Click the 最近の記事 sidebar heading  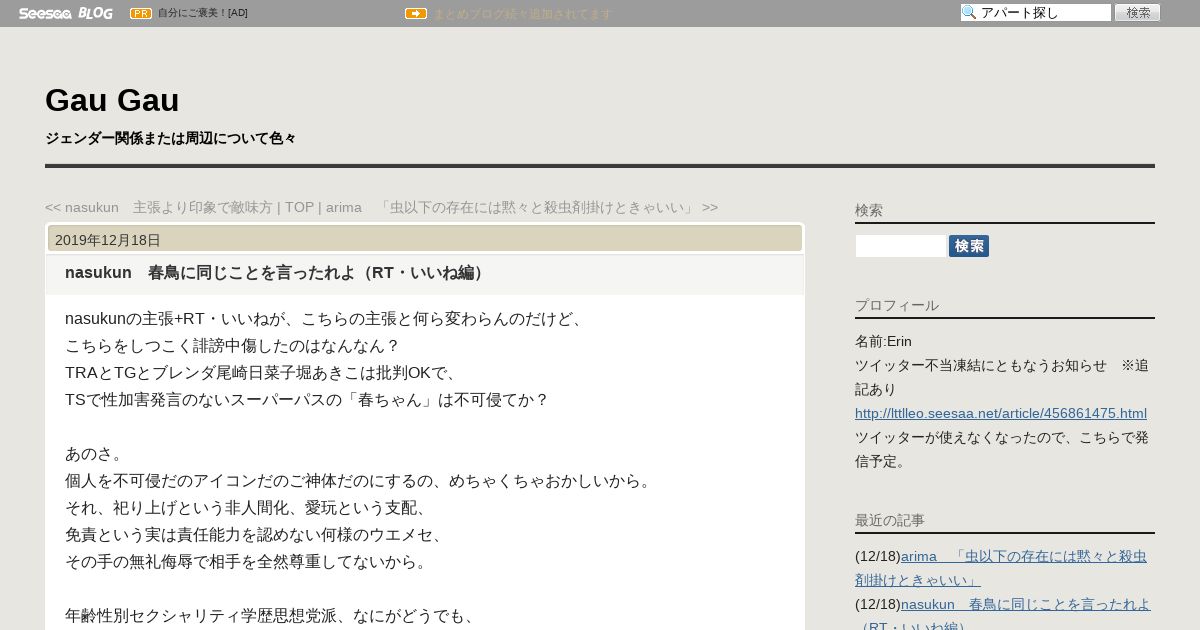890,520
